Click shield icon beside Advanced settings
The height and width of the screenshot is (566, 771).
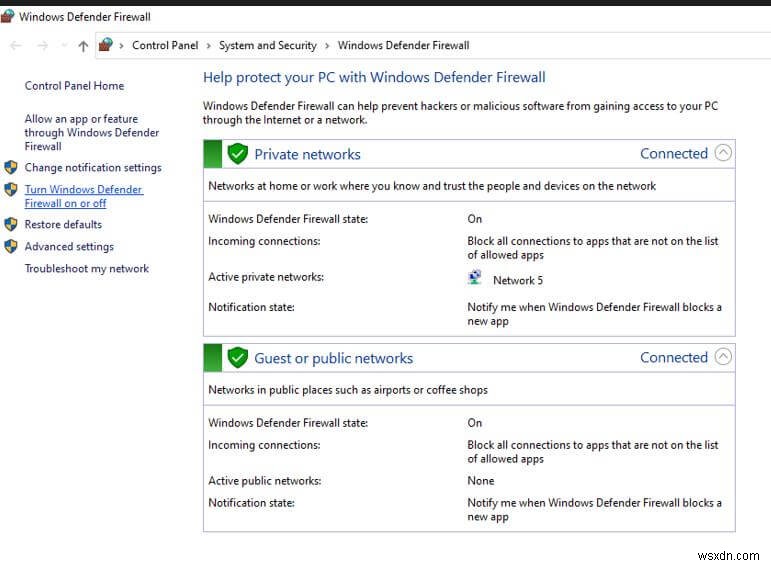(x=11, y=246)
